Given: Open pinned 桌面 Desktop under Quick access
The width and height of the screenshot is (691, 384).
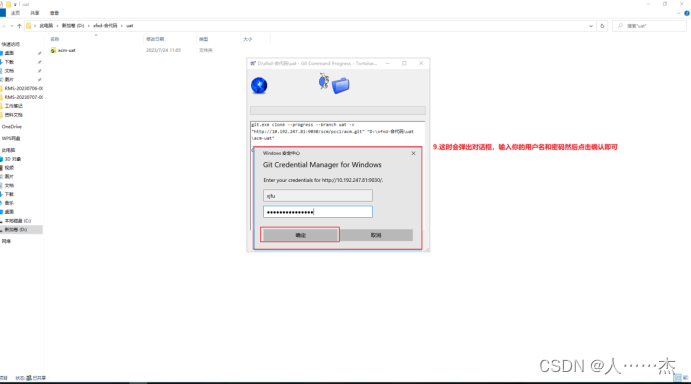Looking at the screenshot, I should pyautogui.click(x=9, y=53).
